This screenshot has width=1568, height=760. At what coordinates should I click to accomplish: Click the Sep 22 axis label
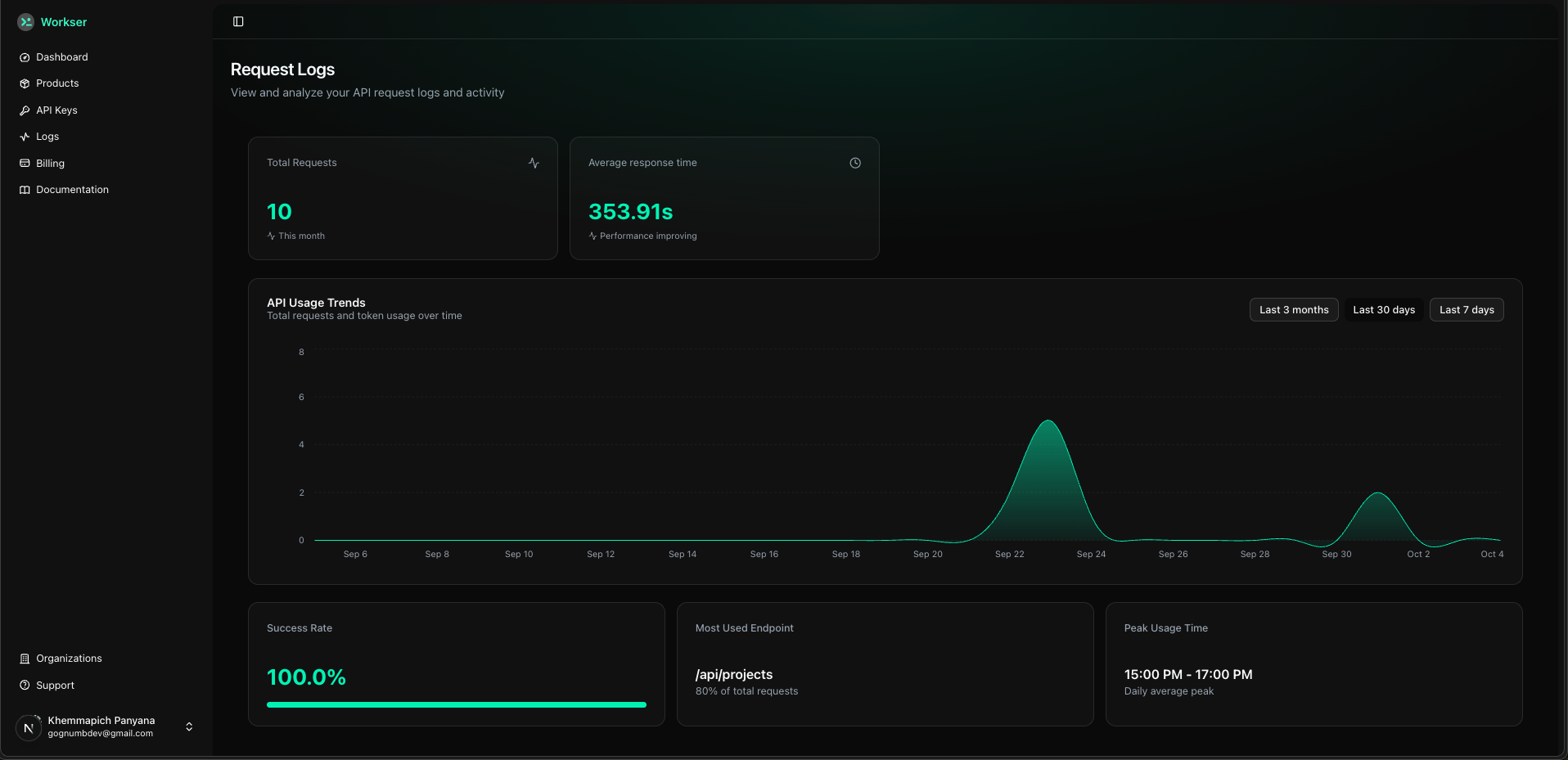click(1009, 555)
